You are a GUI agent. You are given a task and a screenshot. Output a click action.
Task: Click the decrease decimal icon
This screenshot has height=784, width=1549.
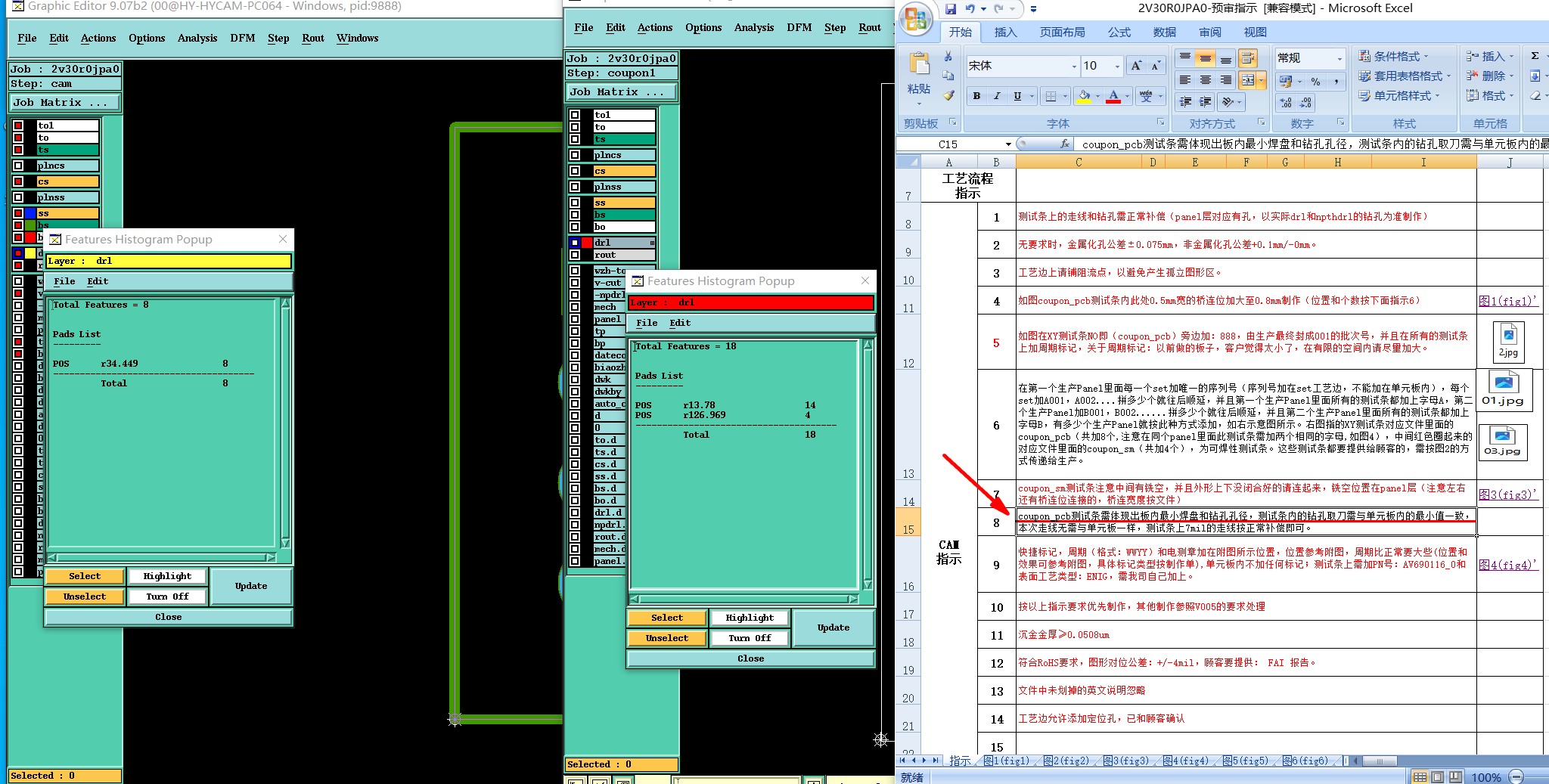[1305, 102]
